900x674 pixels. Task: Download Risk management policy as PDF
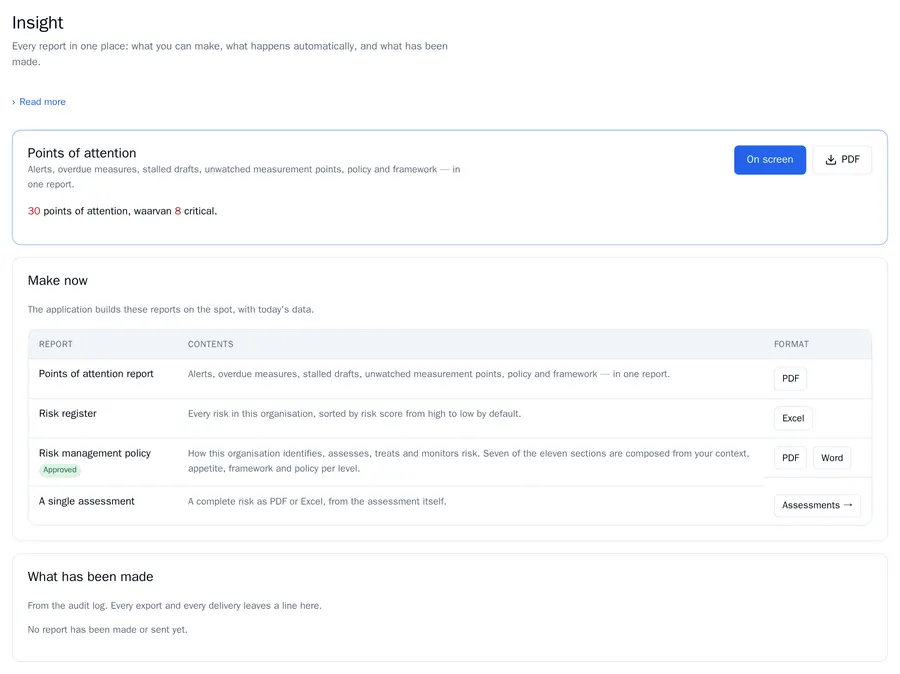(x=790, y=458)
